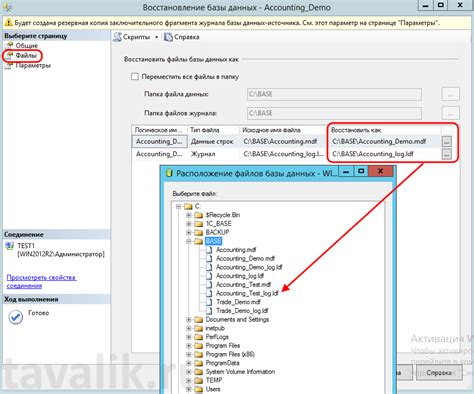Select the PerfLogs folder

(x=217, y=337)
